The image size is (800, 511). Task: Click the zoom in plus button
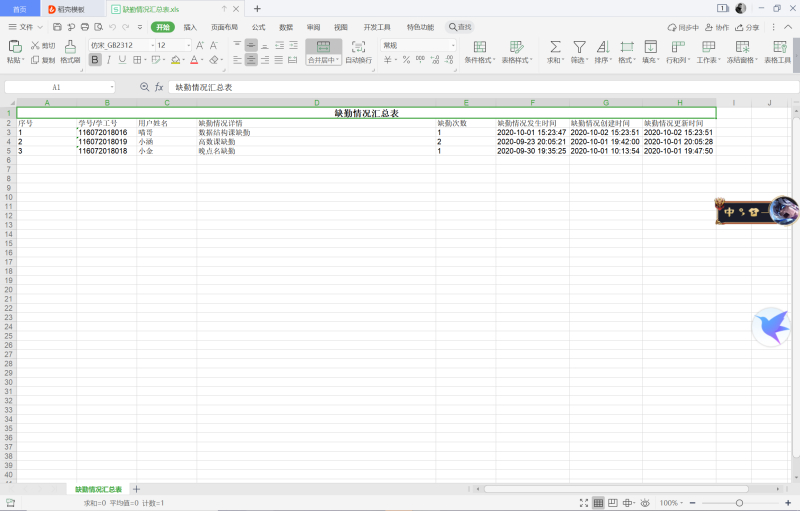(x=788, y=503)
